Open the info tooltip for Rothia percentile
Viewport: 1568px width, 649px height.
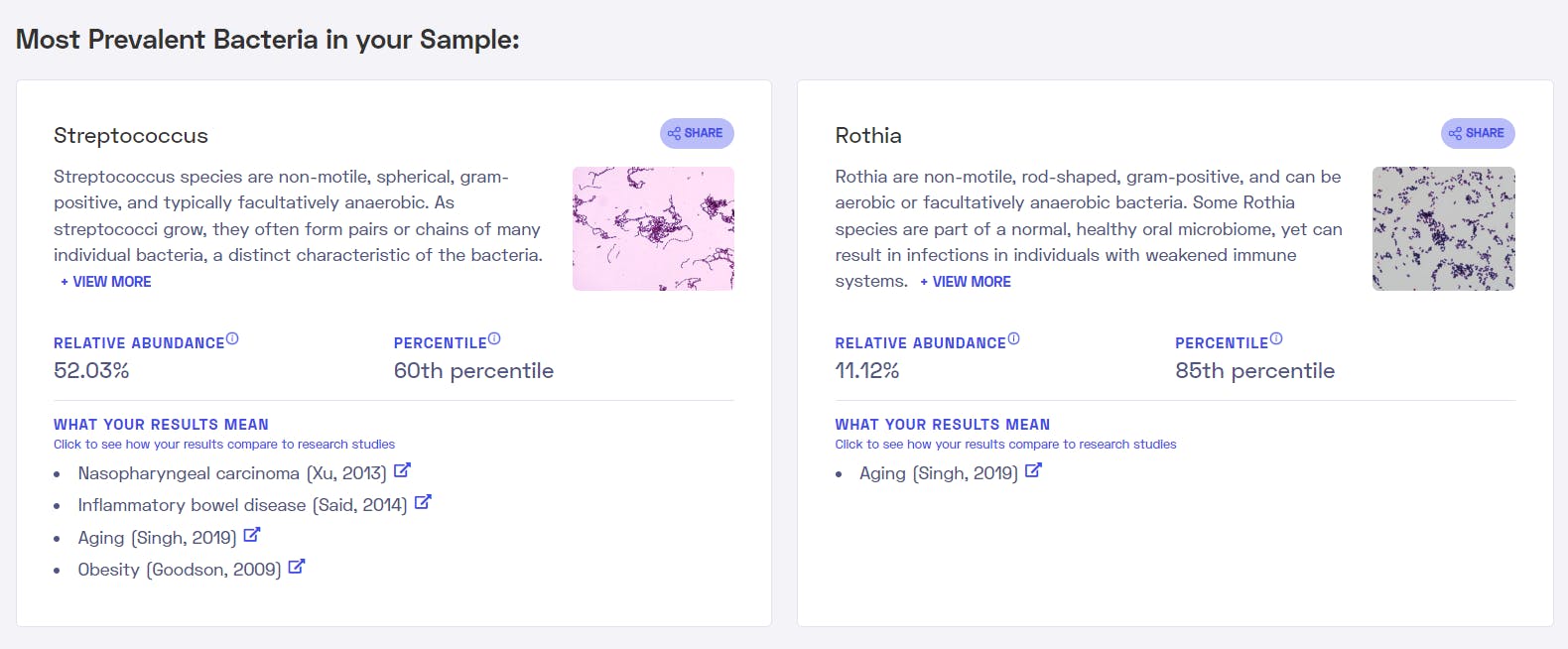[1277, 336]
